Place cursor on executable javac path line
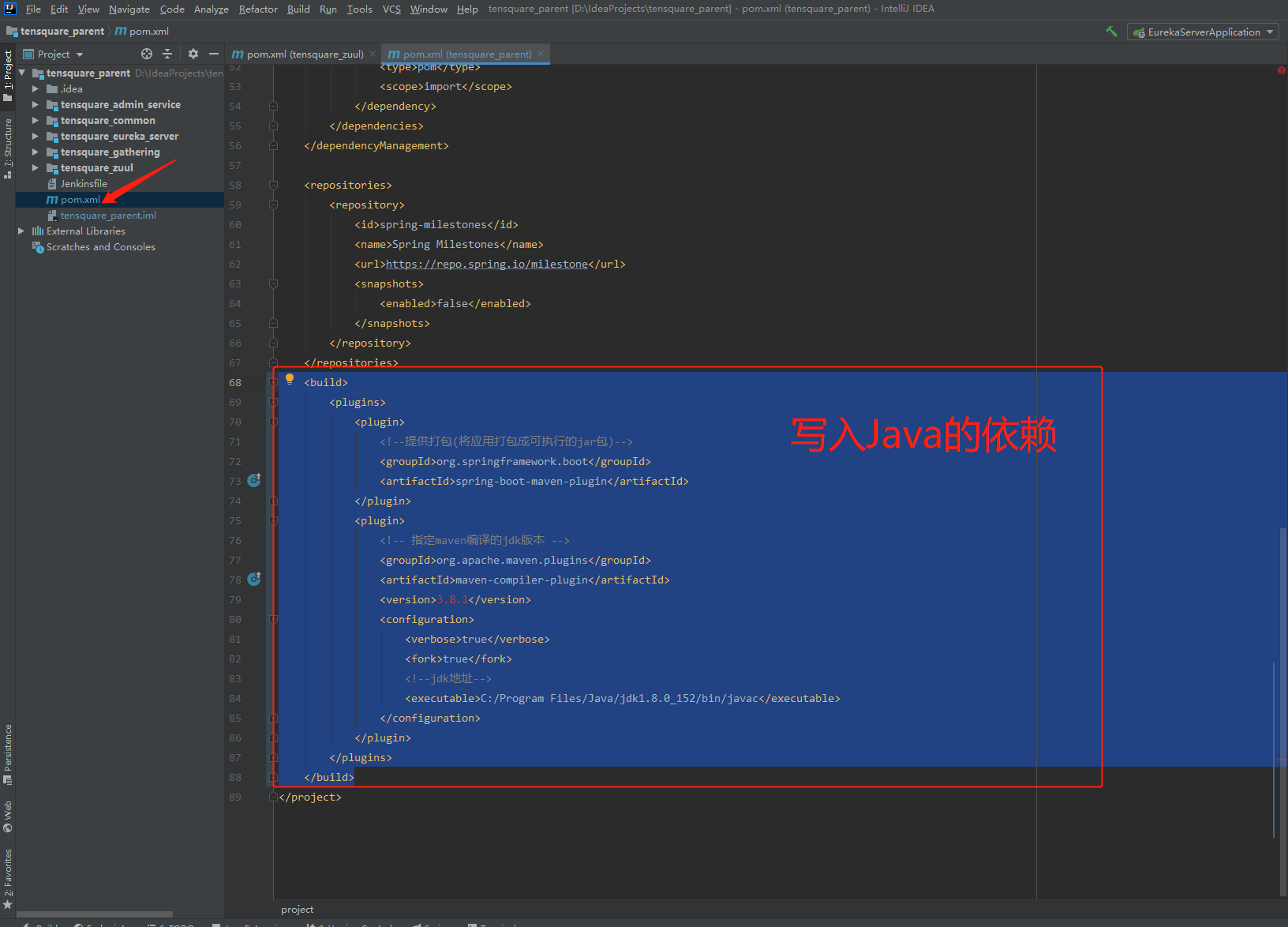1288x927 pixels. (622, 698)
